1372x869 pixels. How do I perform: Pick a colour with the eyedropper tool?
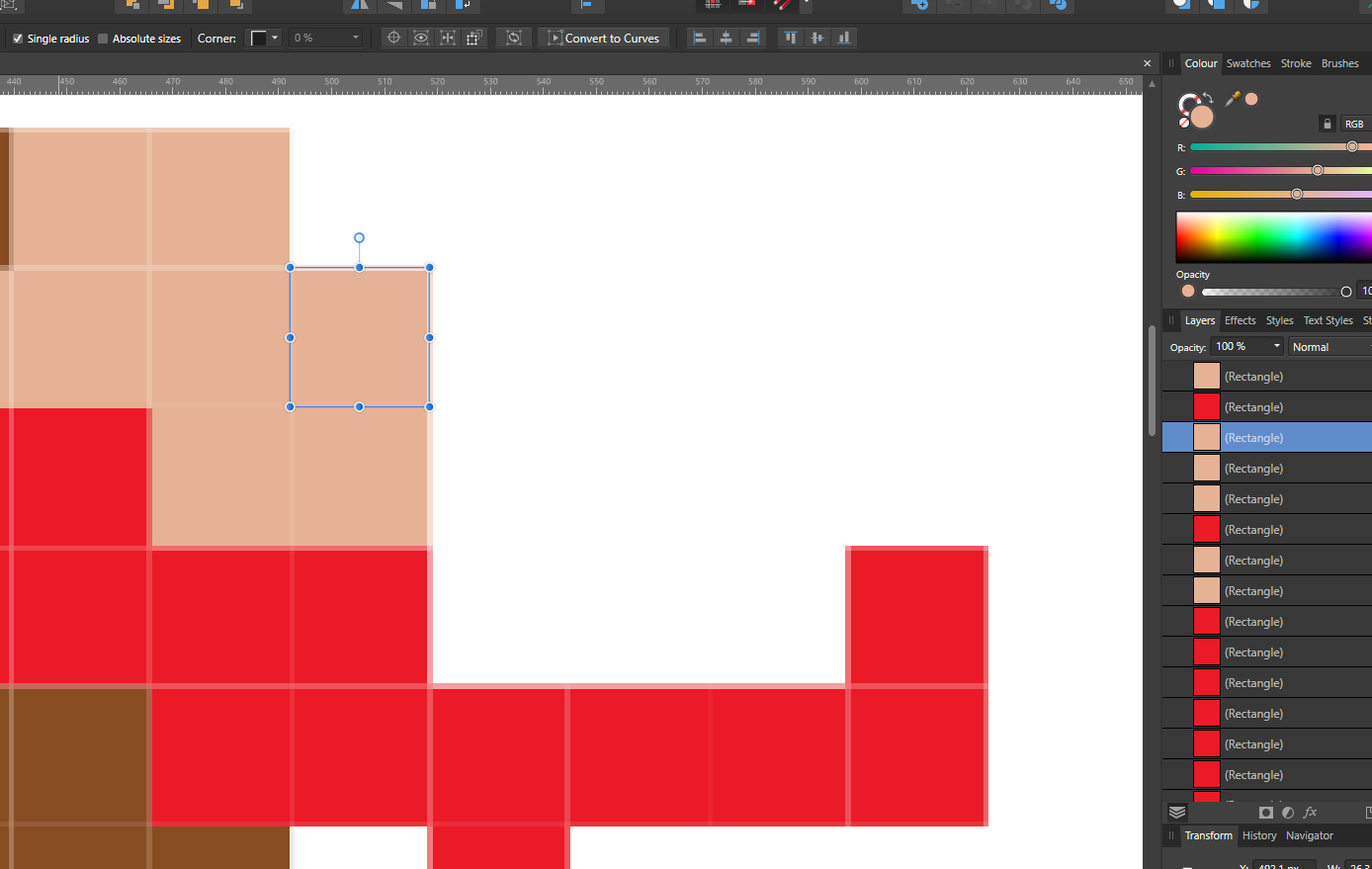pos(1233,98)
